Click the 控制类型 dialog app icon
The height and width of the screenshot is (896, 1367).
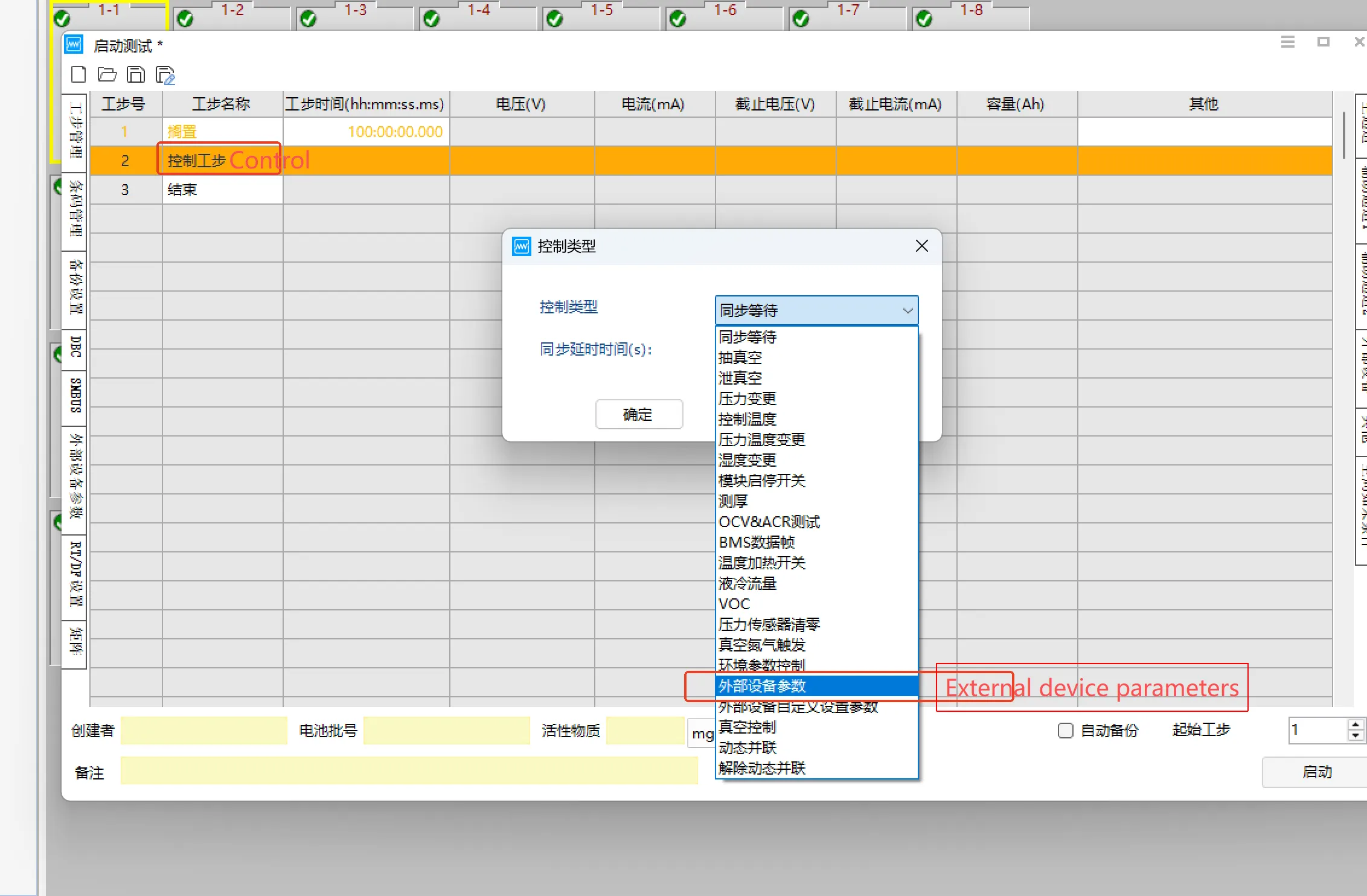[x=522, y=246]
